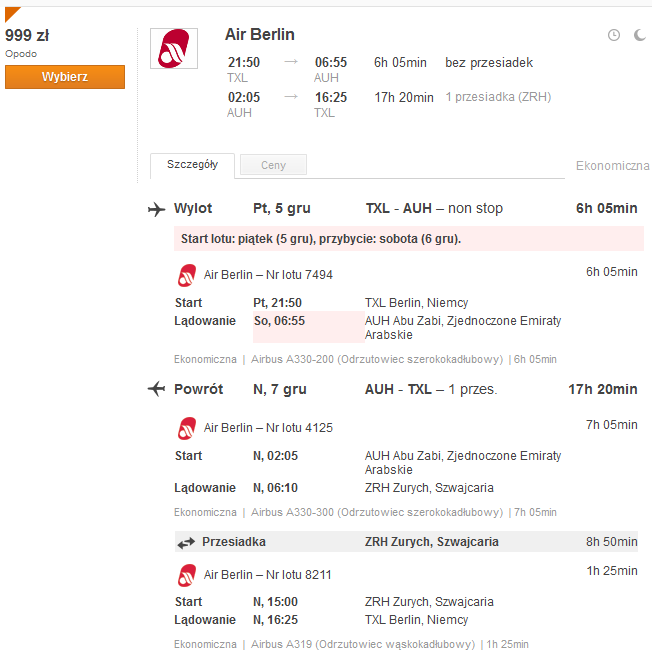Click the Air Berlin airline title

pyautogui.click(x=260, y=35)
